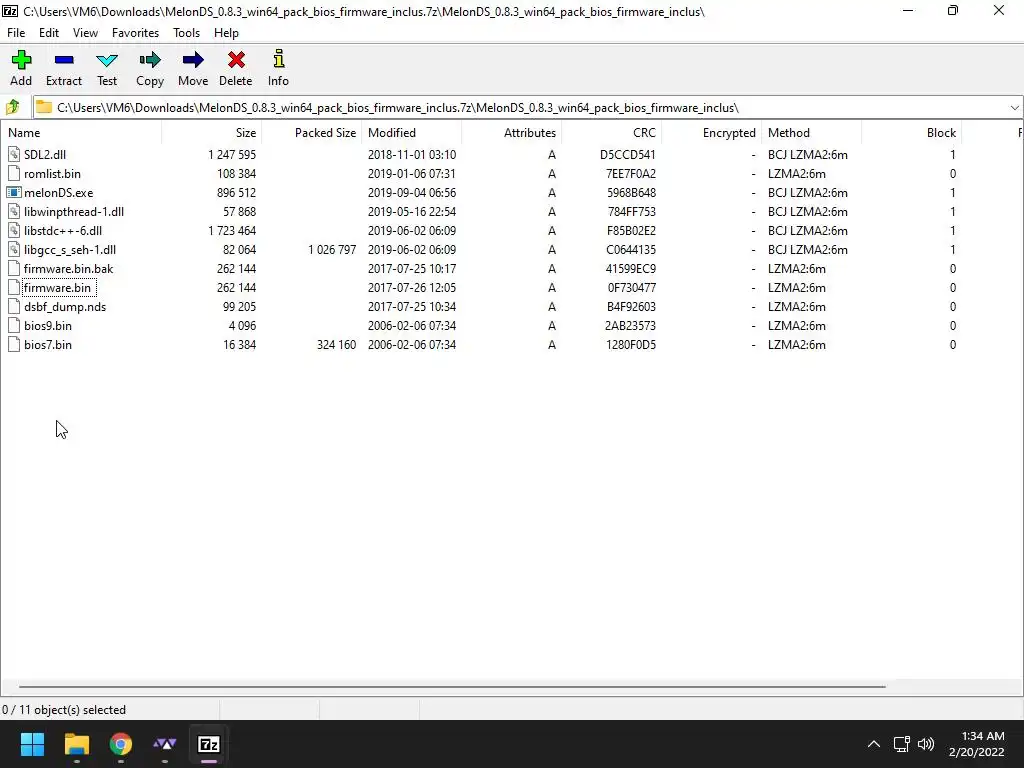Open the Help menu

tap(227, 33)
